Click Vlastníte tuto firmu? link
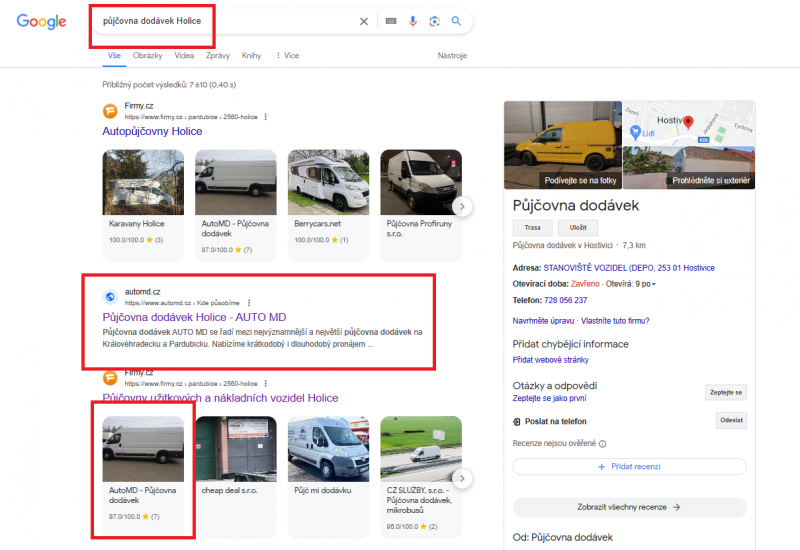800x550 pixels. pyautogui.click(x=615, y=321)
